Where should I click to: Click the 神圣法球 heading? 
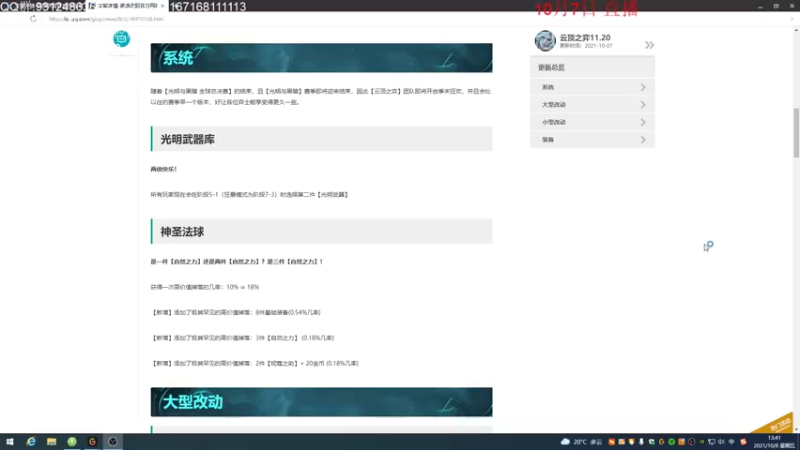[x=321, y=232]
